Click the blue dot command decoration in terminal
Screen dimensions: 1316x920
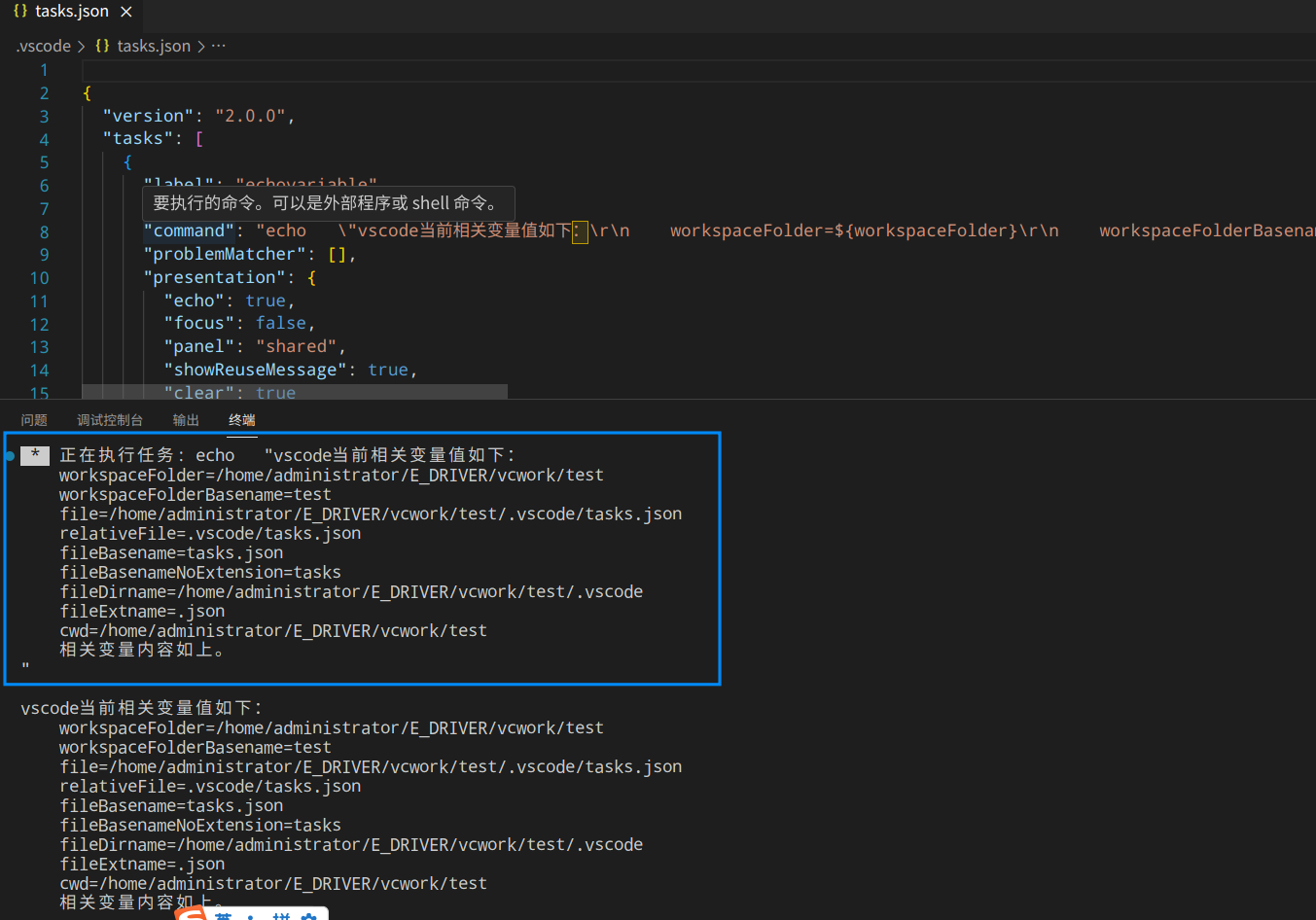tap(10, 455)
